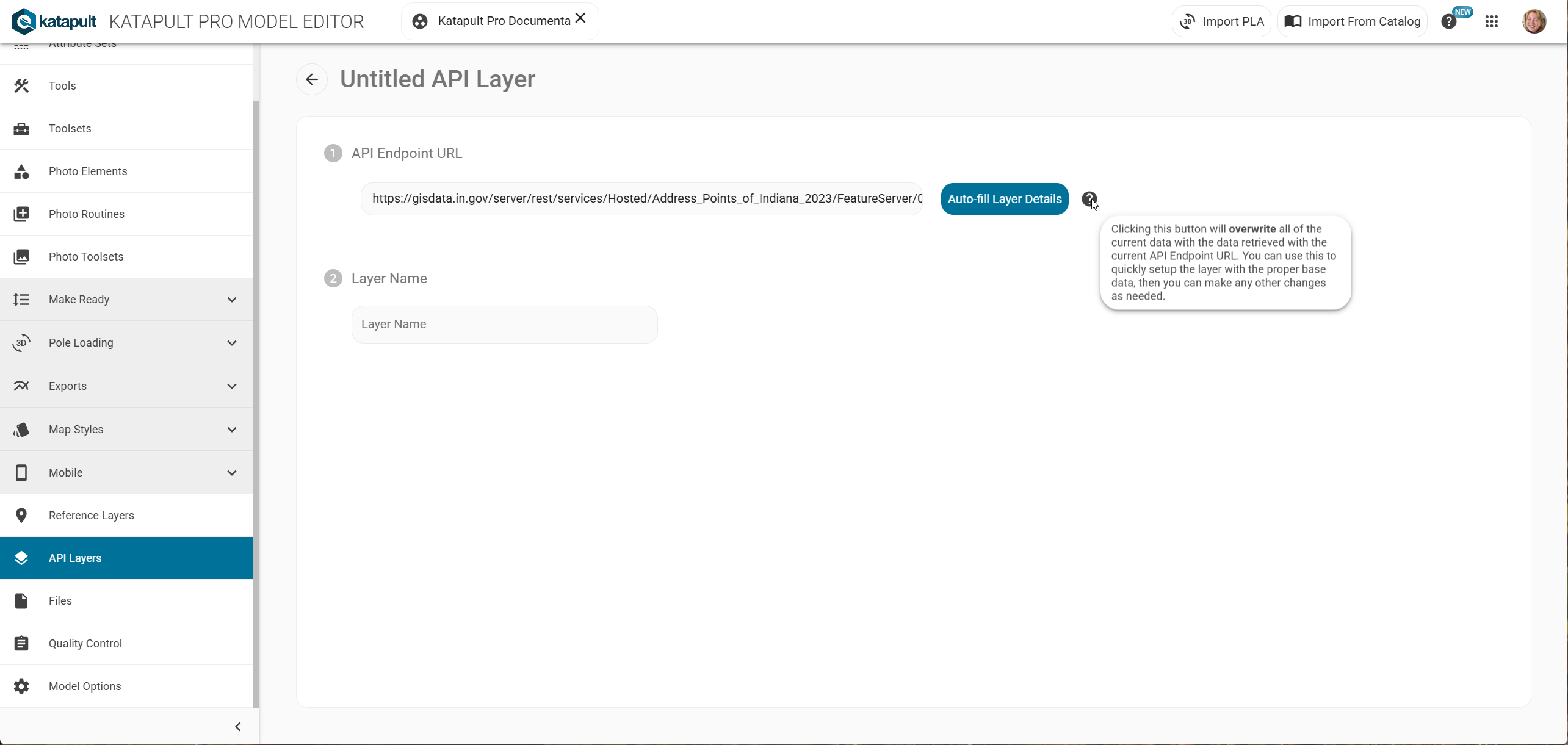This screenshot has height=745, width=1568.
Task: Click the Katapult logo
Action: tap(54, 22)
